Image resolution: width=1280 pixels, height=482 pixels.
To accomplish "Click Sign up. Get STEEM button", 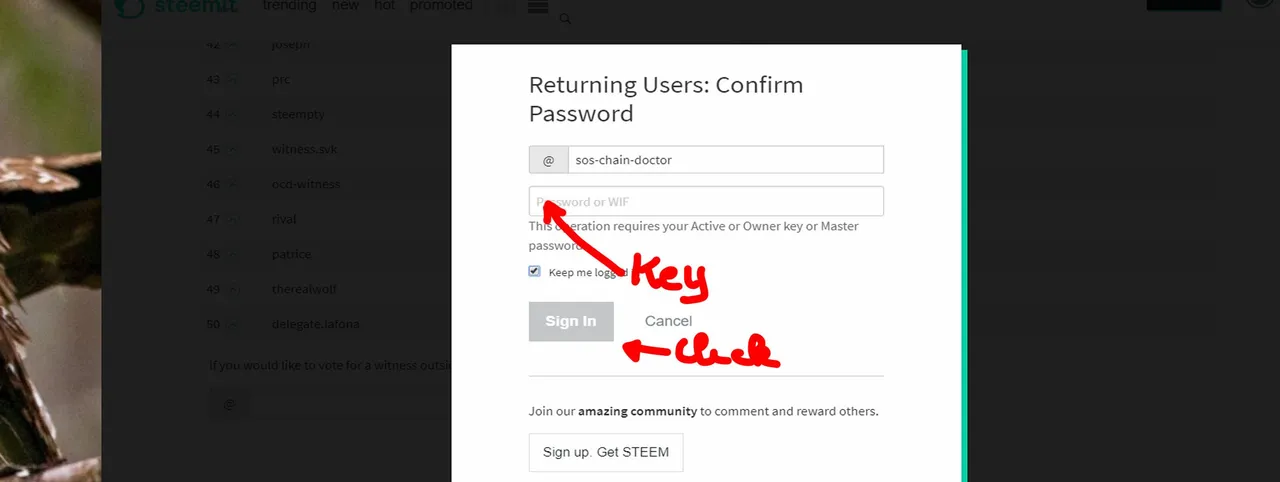I will pos(606,452).
